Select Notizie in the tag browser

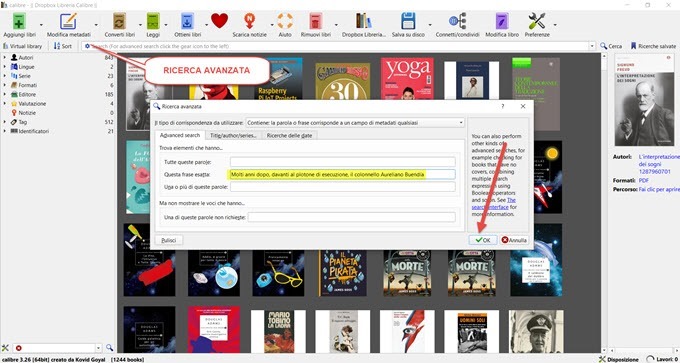(x=27, y=113)
